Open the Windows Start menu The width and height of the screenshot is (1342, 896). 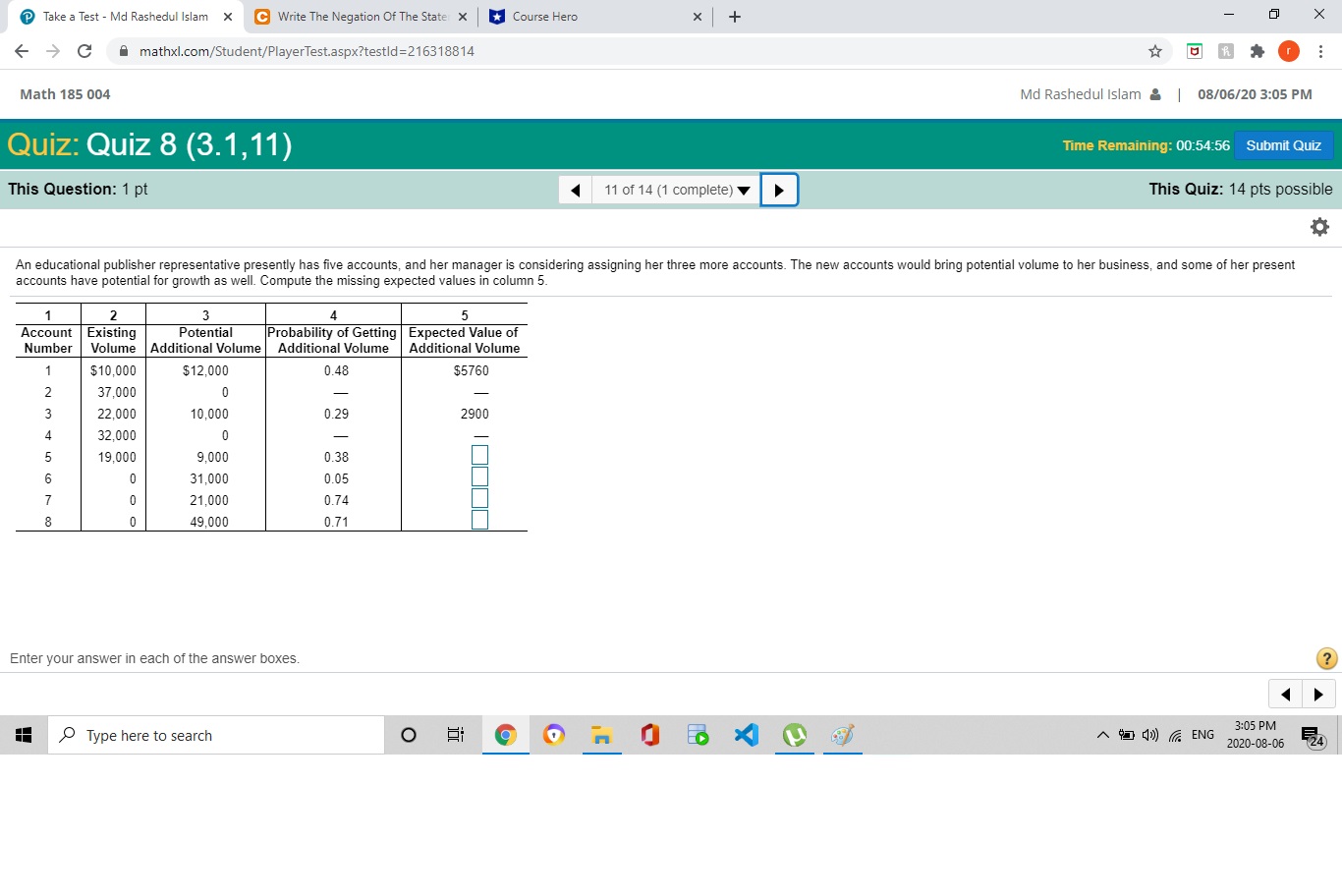24,735
